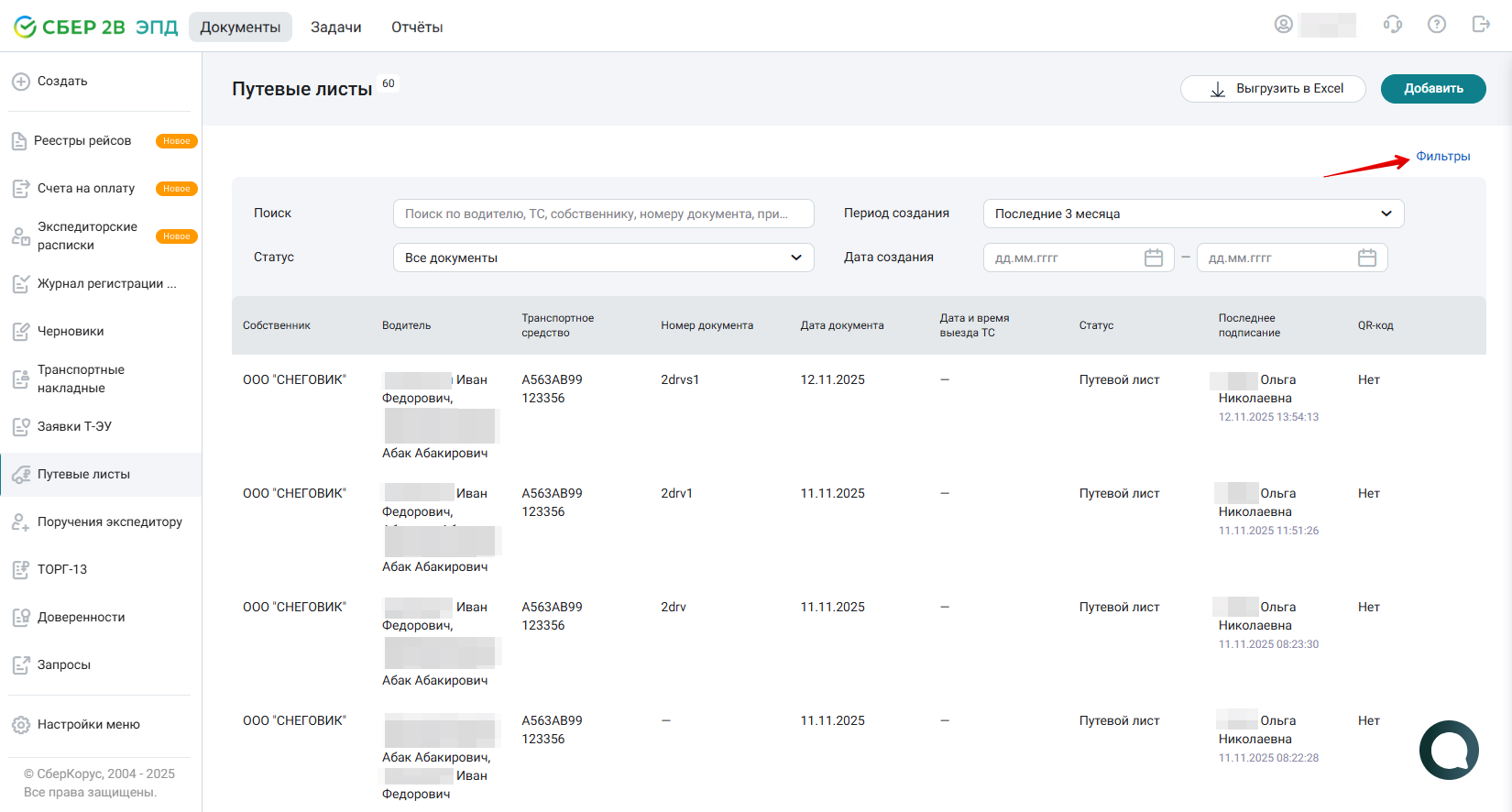
Task: Click the search field for driver or document
Action: (x=603, y=214)
